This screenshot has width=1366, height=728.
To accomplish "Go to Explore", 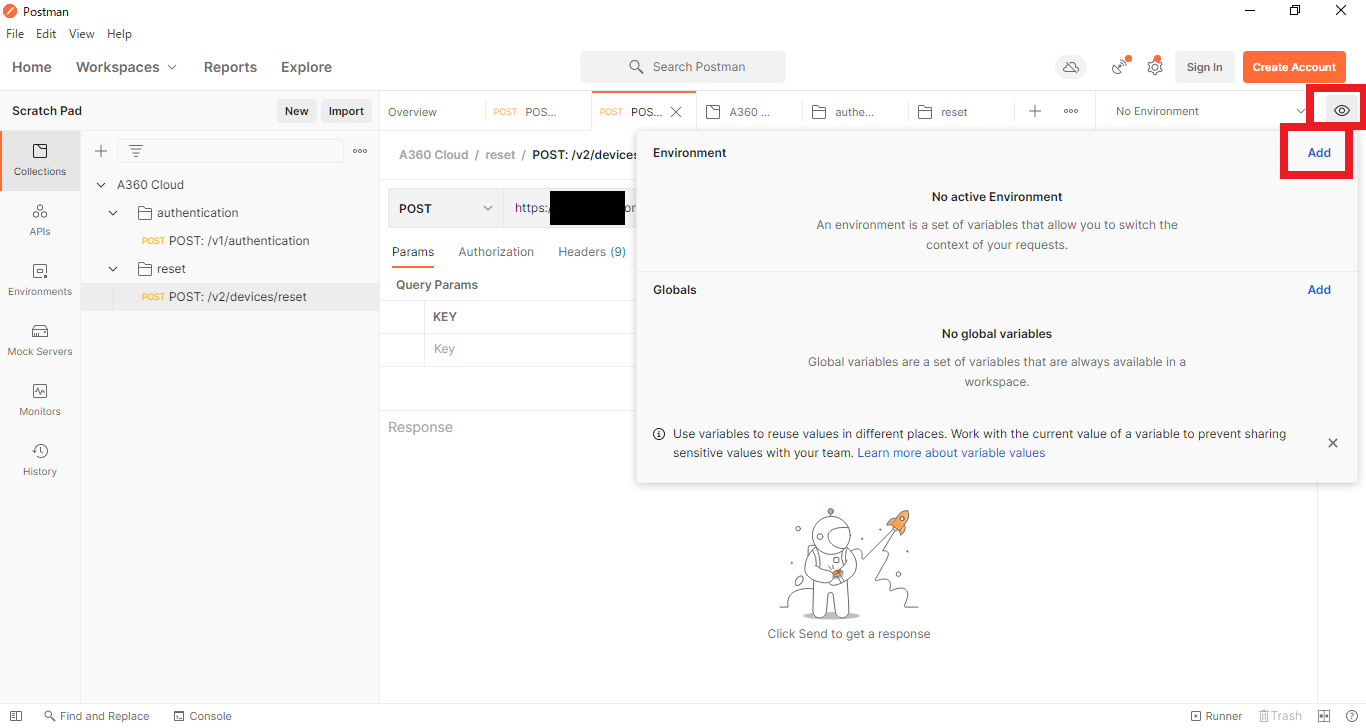I will (x=306, y=67).
